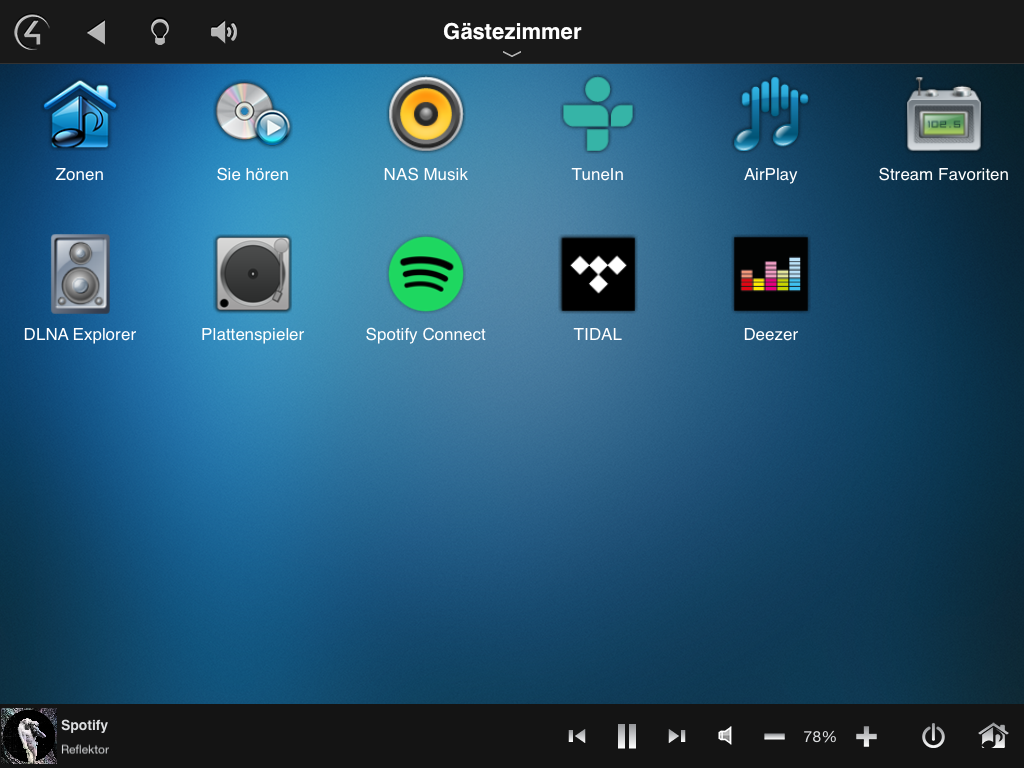Open the TIDAL app

click(x=598, y=274)
